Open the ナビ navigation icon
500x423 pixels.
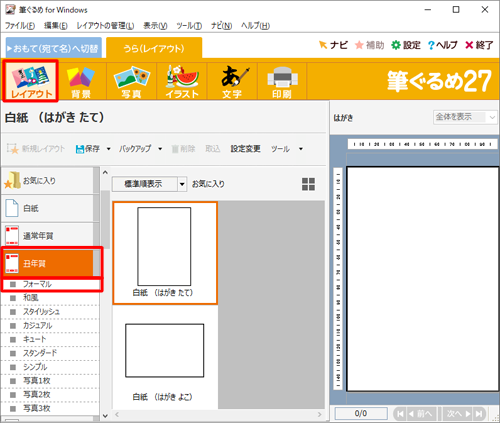tap(323, 45)
